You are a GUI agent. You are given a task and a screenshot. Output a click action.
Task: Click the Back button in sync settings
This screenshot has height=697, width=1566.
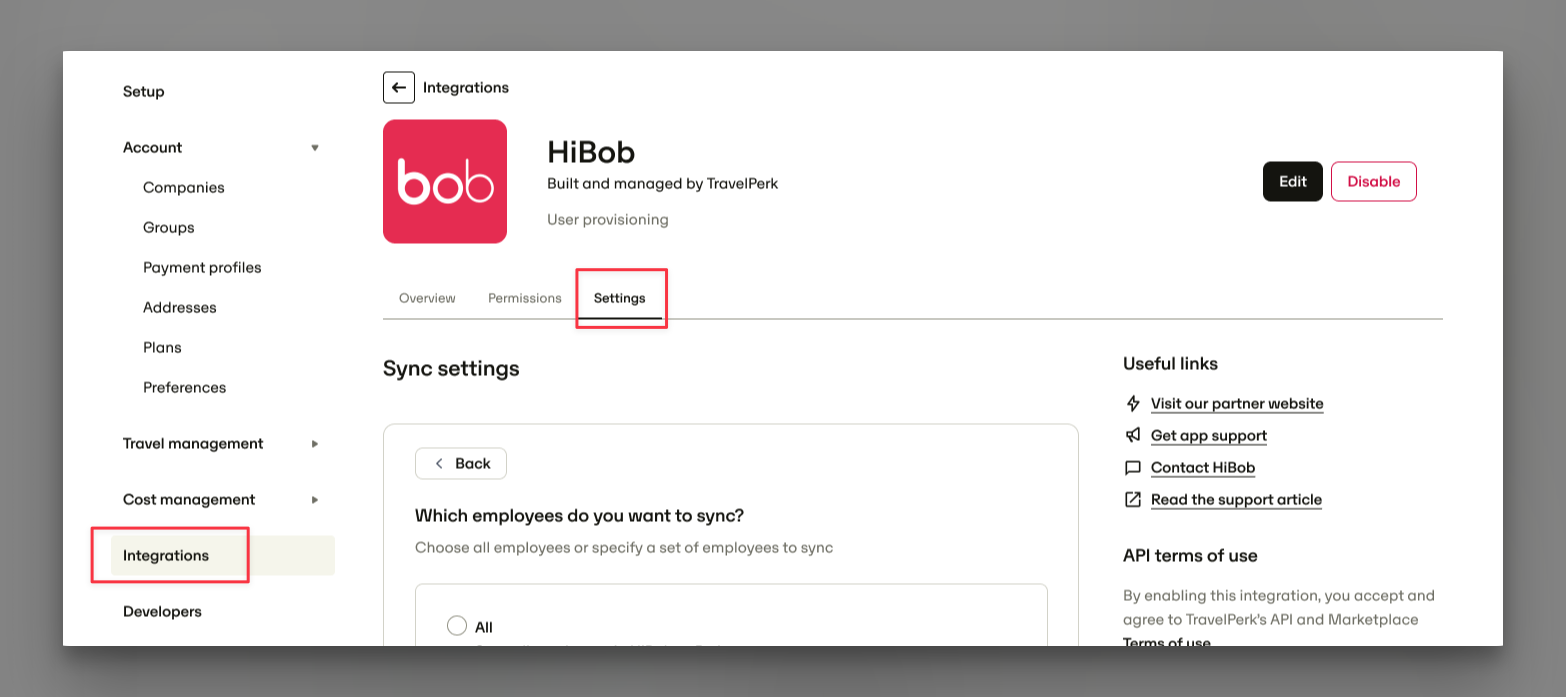(x=461, y=464)
